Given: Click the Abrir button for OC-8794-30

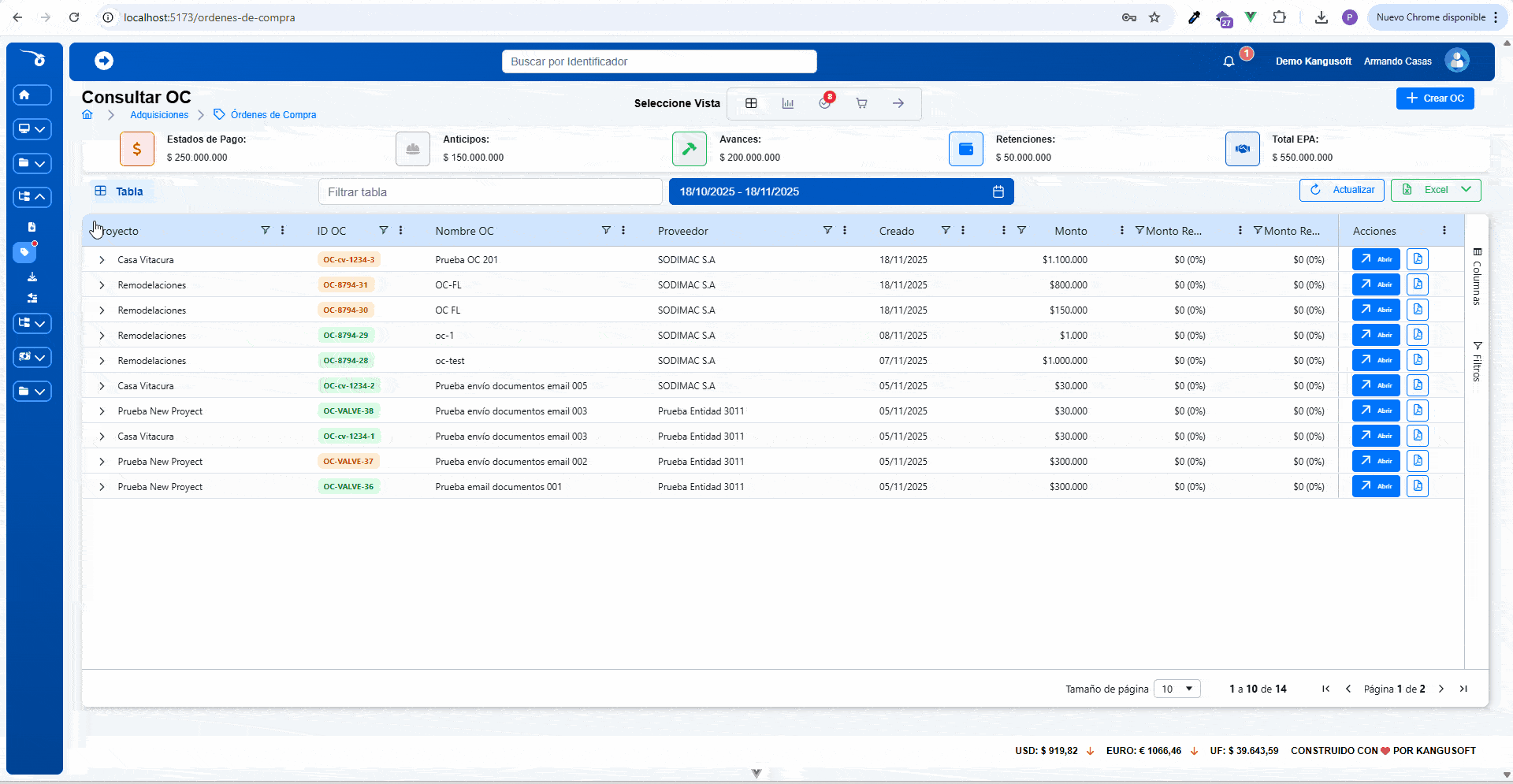Looking at the screenshot, I should coord(1376,310).
